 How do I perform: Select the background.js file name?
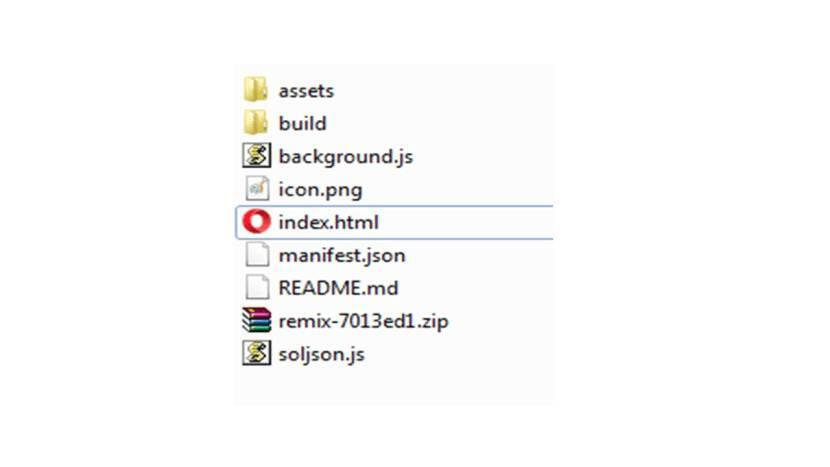coord(345,157)
